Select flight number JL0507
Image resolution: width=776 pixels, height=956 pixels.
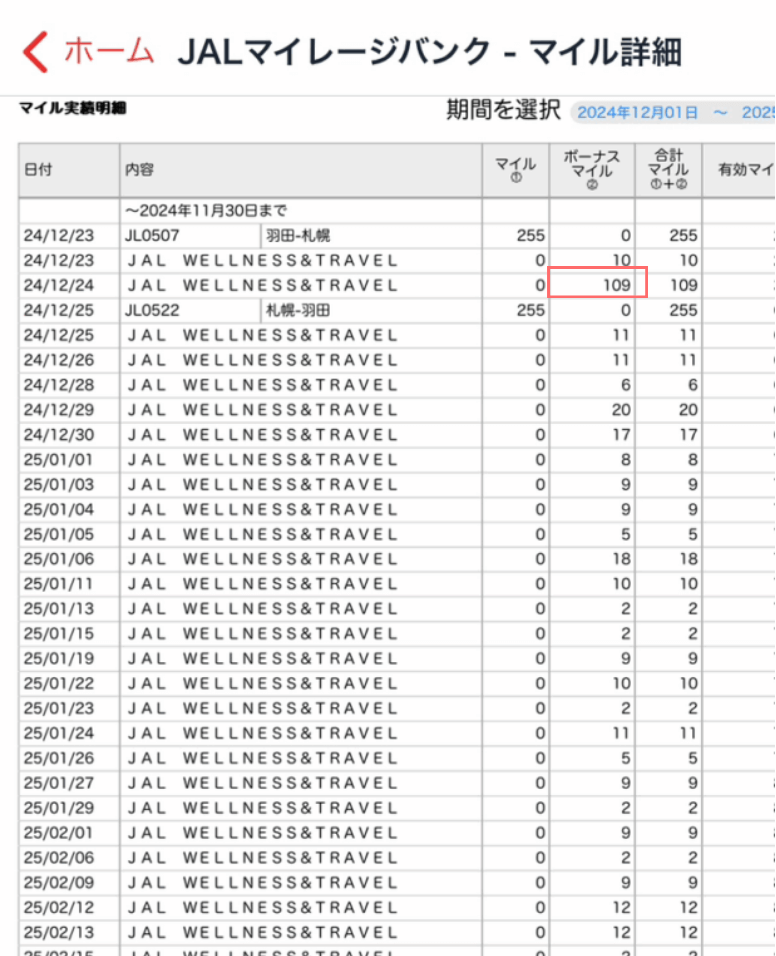coord(152,236)
